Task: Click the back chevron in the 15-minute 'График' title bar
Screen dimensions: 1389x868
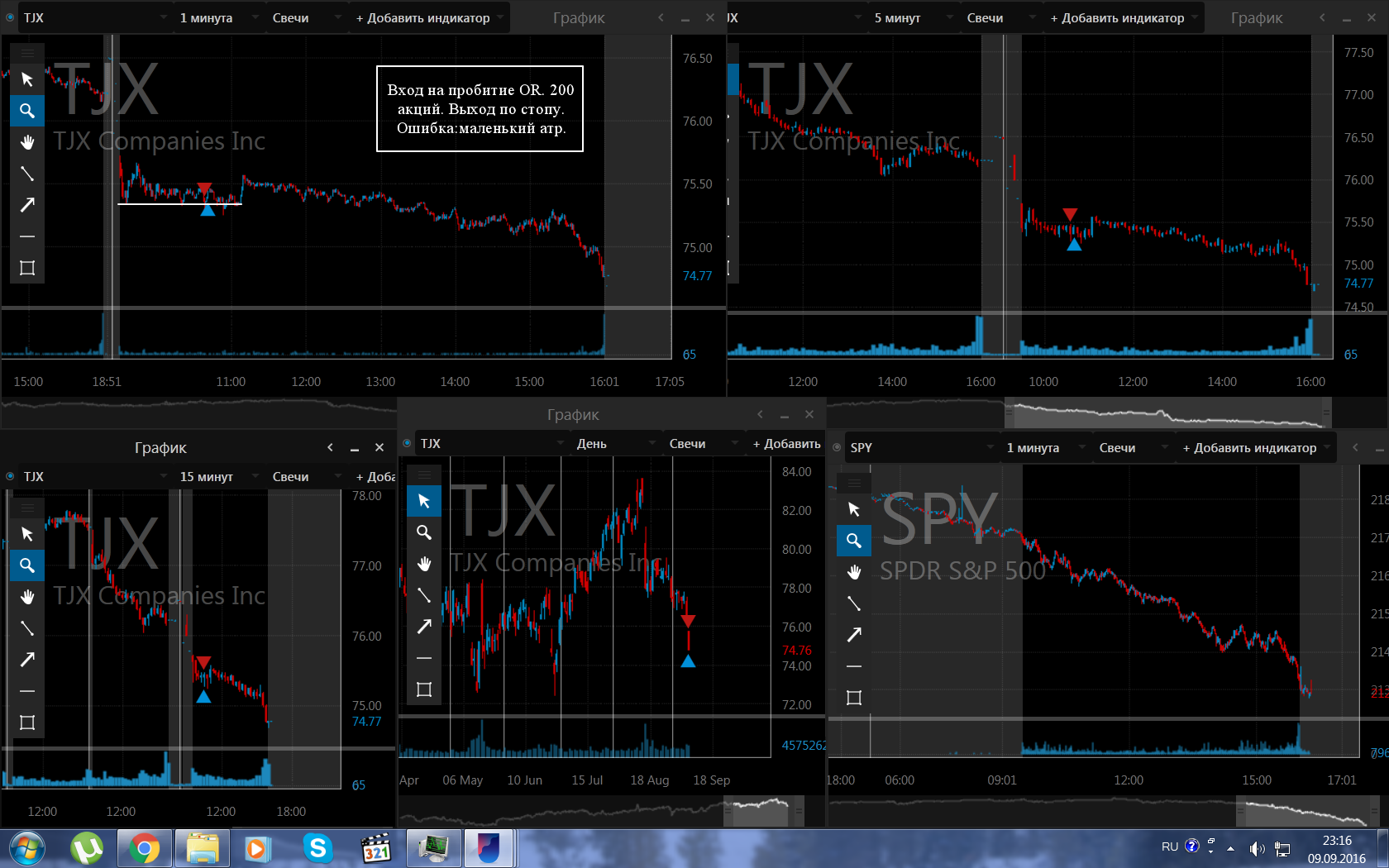Action: (x=330, y=447)
